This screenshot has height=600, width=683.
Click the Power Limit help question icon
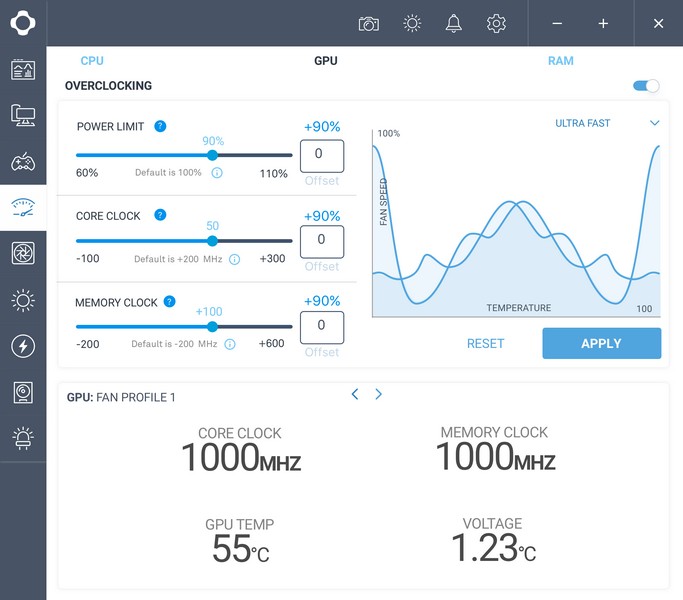click(160, 126)
